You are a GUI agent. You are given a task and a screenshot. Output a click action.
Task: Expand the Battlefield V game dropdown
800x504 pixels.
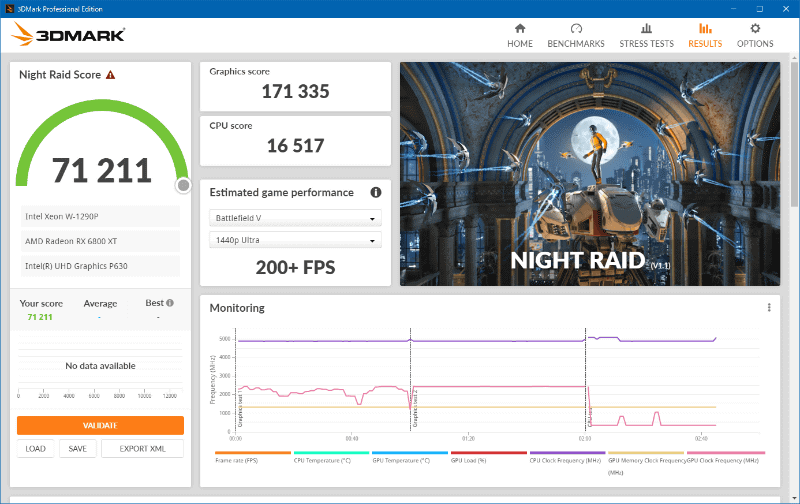(x=295, y=218)
